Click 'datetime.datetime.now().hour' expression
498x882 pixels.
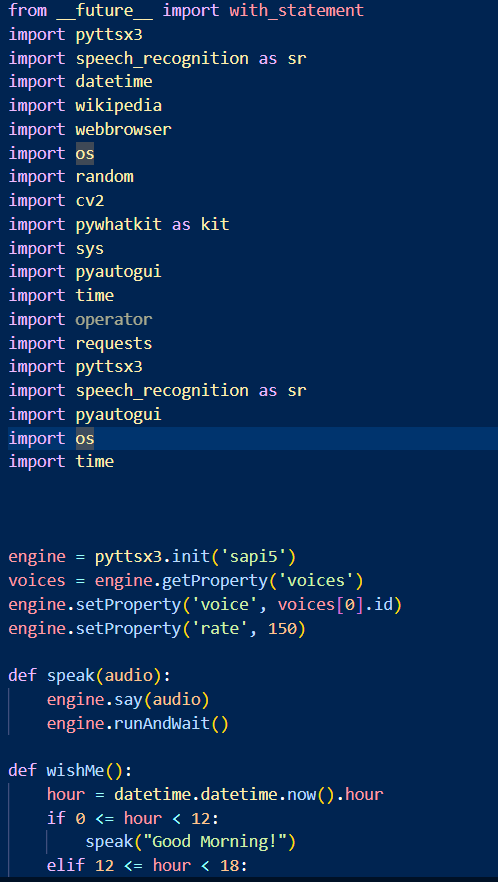pos(248,794)
